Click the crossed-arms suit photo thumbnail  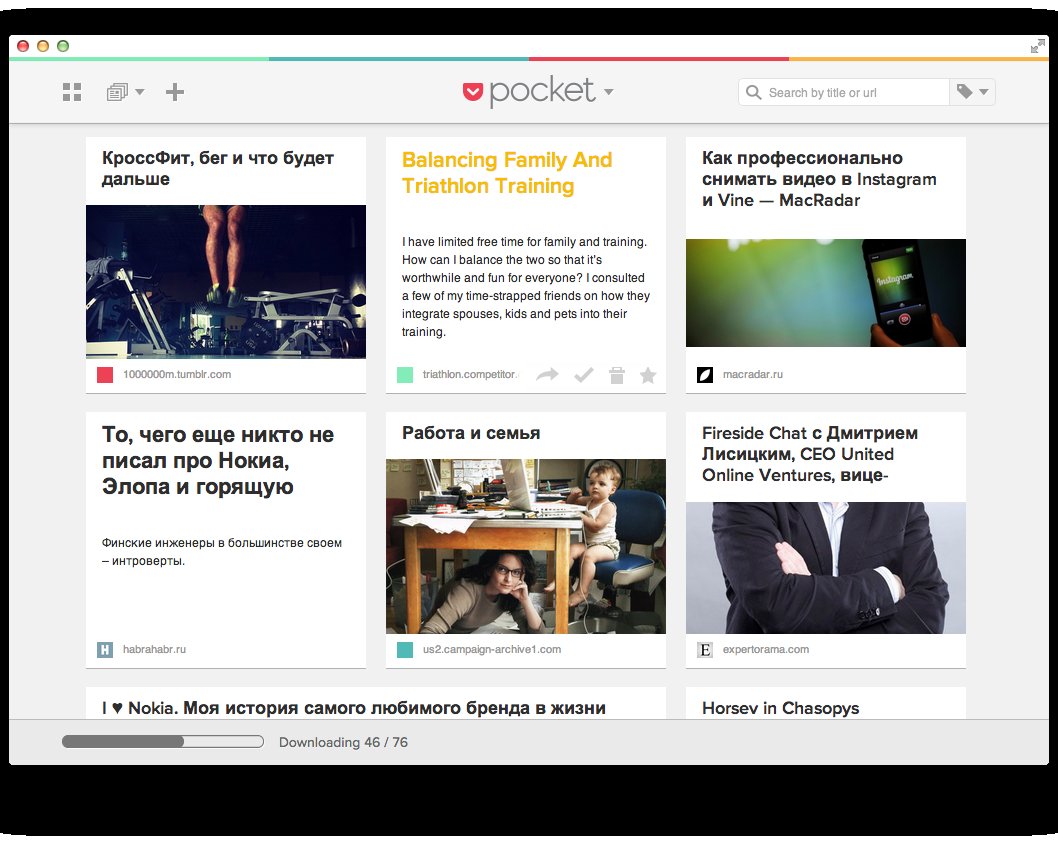(x=826, y=568)
